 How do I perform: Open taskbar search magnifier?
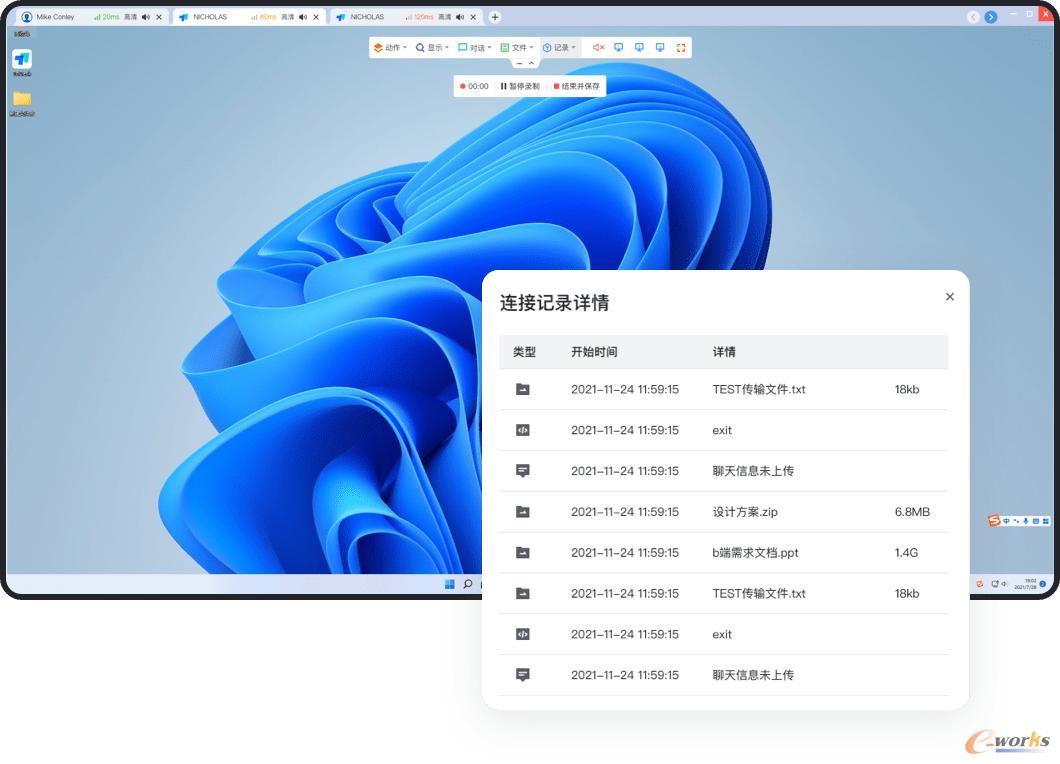[x=467, y=584]
